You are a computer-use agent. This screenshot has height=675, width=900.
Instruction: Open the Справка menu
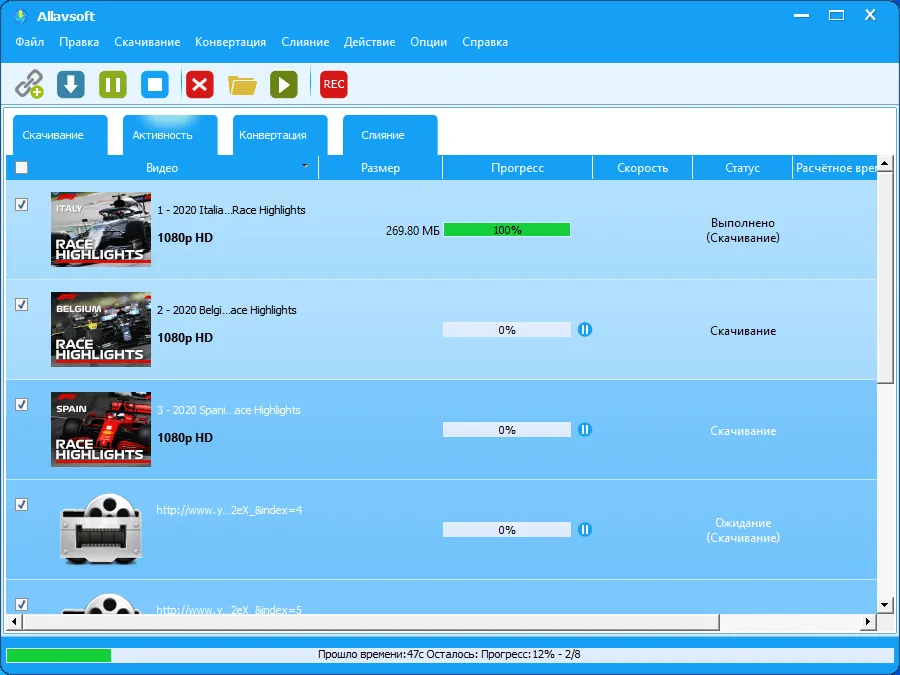point(485,42)
